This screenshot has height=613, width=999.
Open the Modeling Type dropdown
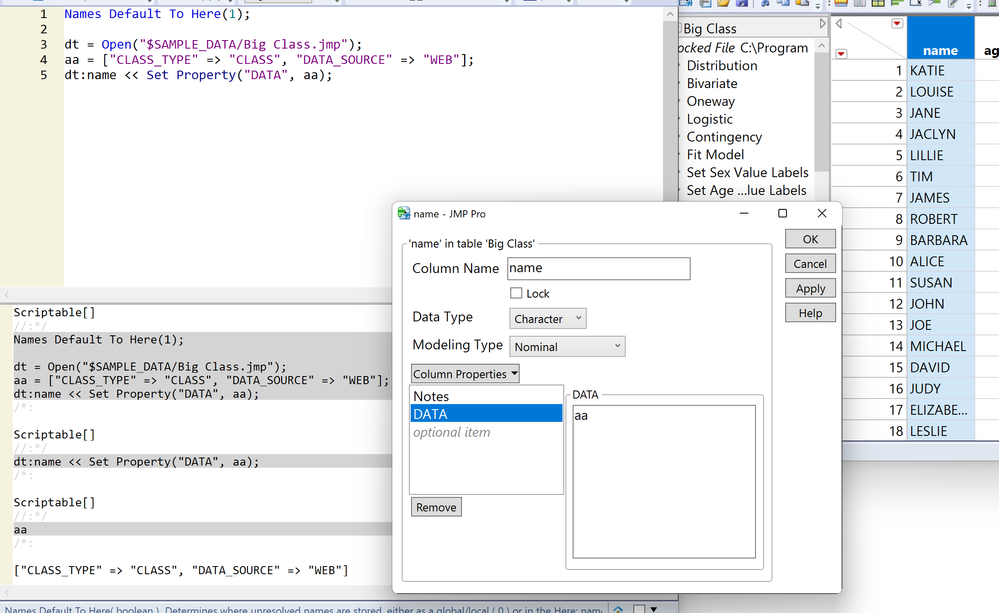point(567,347)
